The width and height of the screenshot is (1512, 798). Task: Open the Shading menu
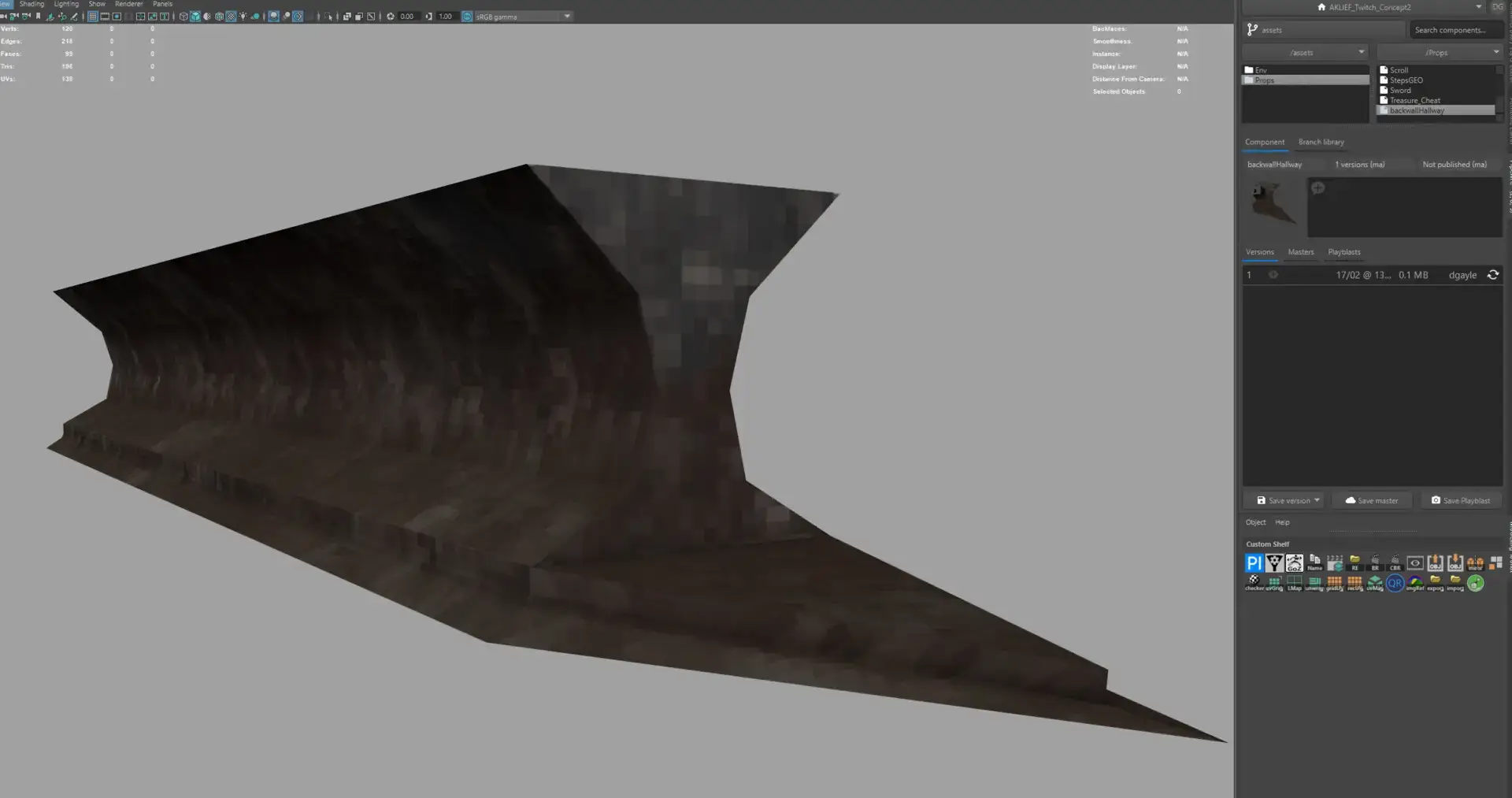click(31, 4)
